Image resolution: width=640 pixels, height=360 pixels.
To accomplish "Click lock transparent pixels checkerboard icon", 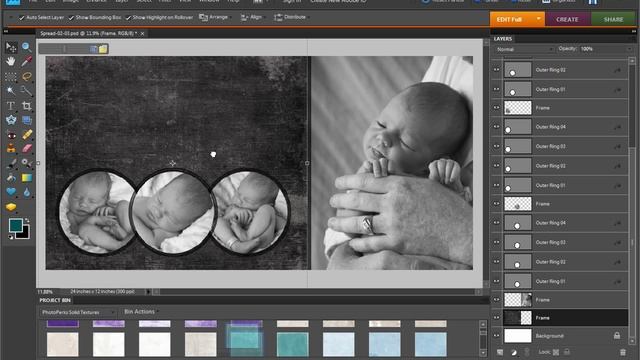I will 556,352.
